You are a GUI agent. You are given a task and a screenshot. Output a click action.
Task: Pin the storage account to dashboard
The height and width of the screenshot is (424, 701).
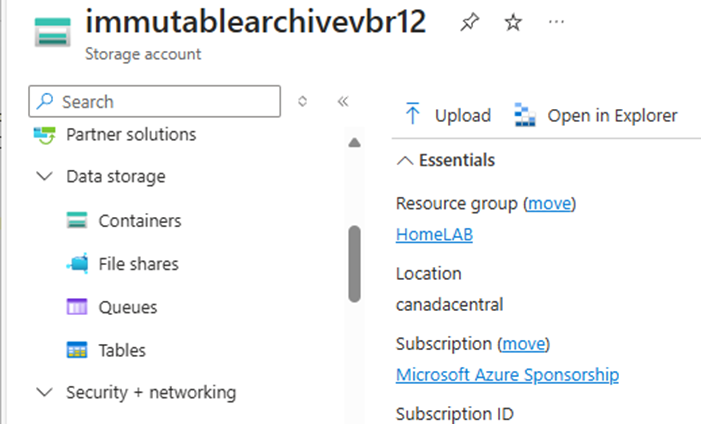point(469,22)
